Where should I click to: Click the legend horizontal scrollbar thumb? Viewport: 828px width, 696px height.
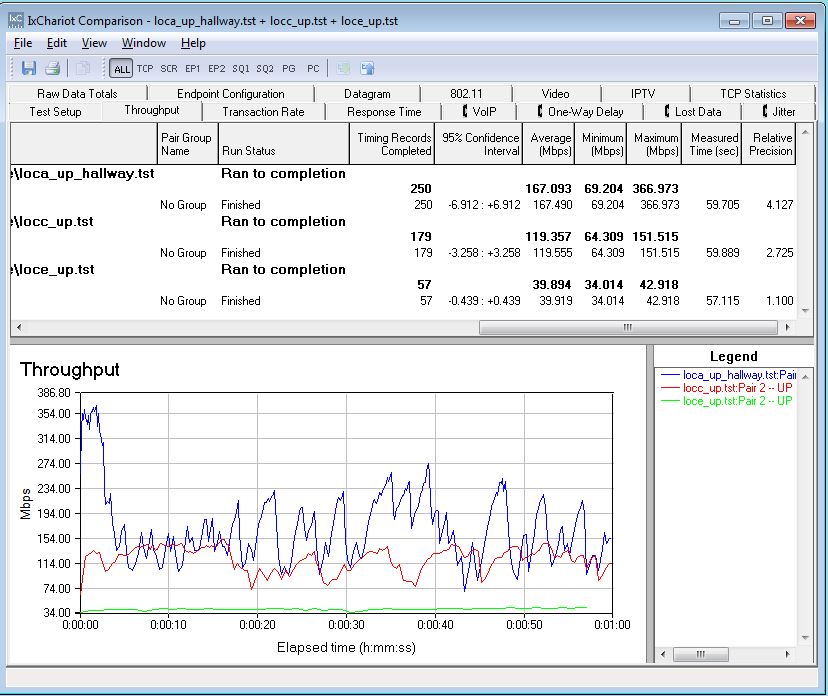[701, 654]
